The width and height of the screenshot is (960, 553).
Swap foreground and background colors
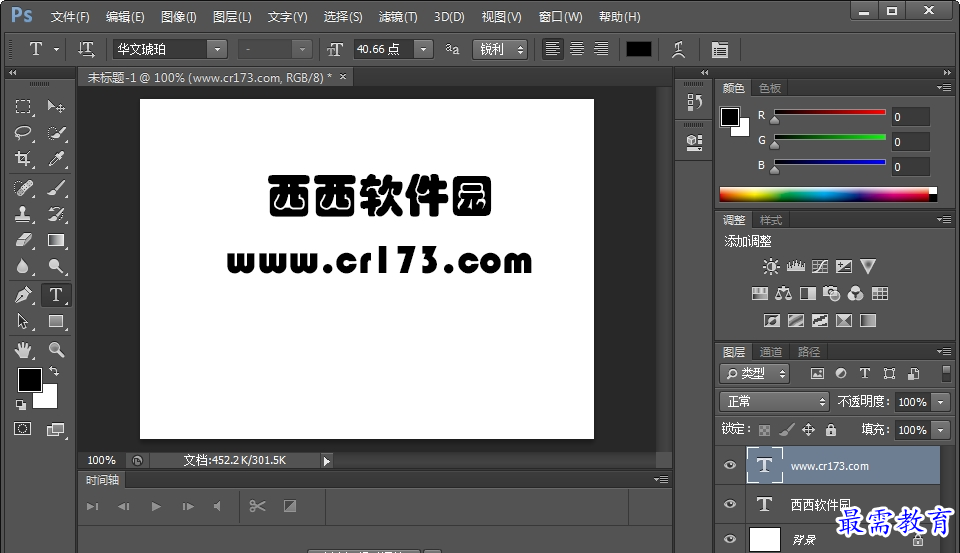(x=54, y=371)
